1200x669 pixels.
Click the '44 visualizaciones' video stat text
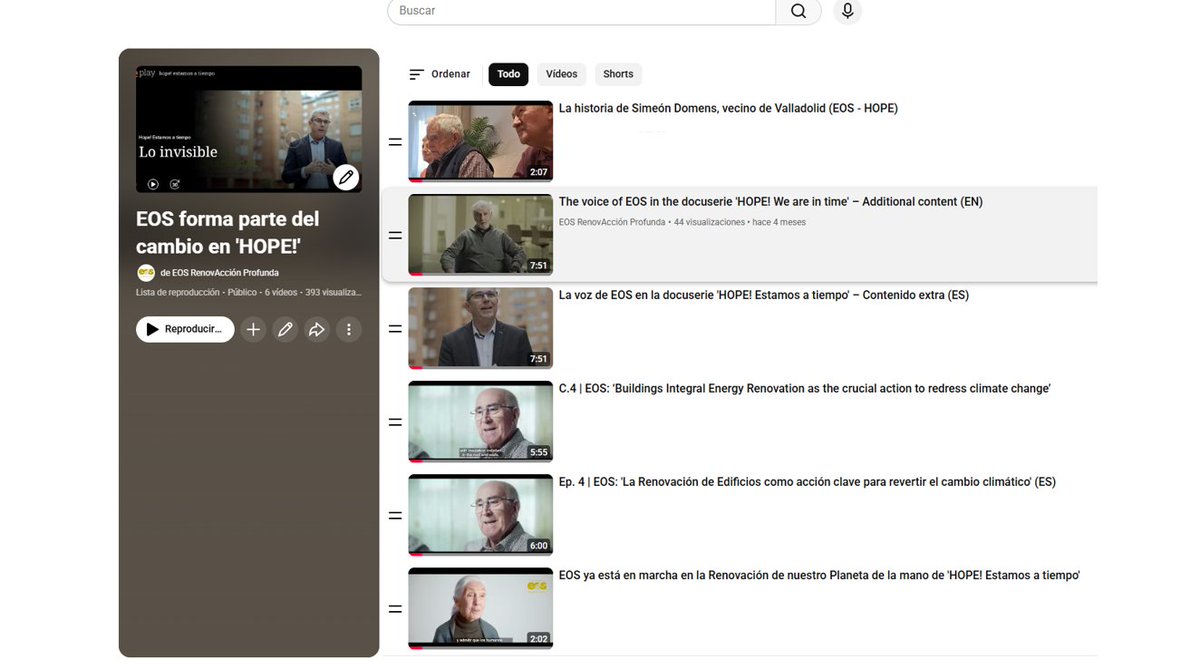click(709, 222)
